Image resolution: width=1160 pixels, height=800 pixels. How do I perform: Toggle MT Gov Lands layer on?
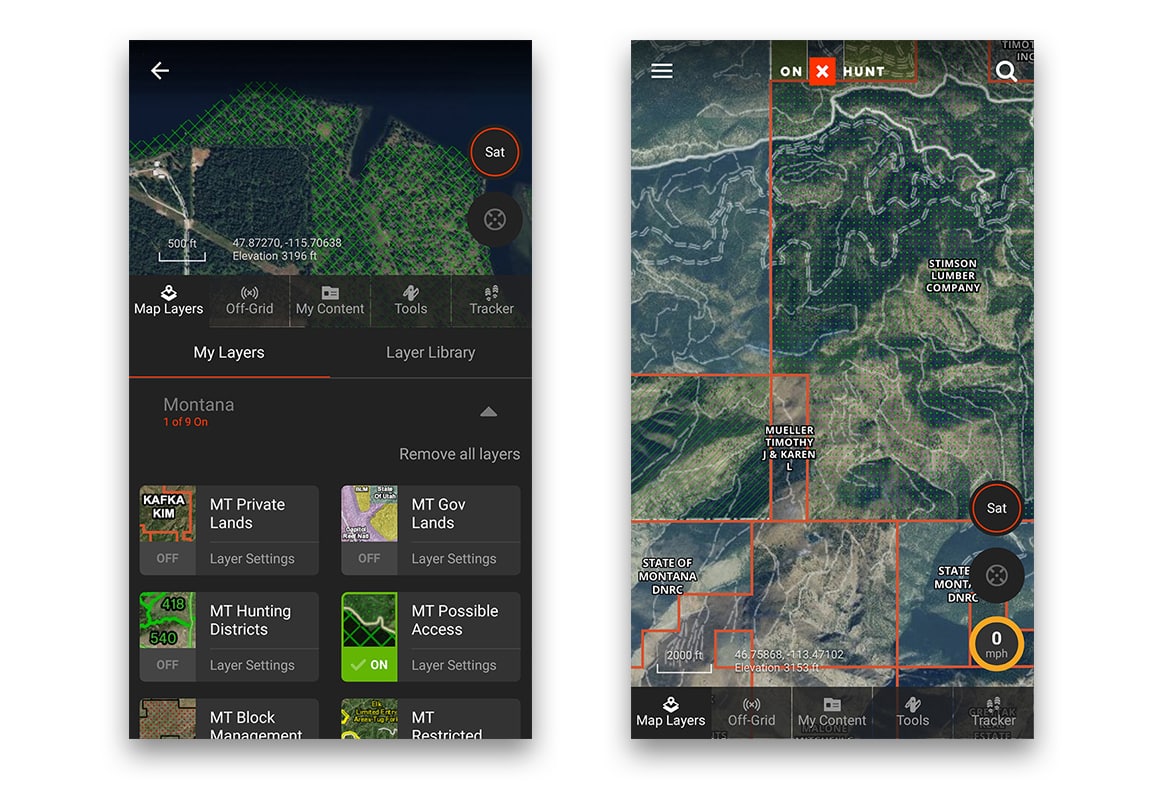[369, 558]
